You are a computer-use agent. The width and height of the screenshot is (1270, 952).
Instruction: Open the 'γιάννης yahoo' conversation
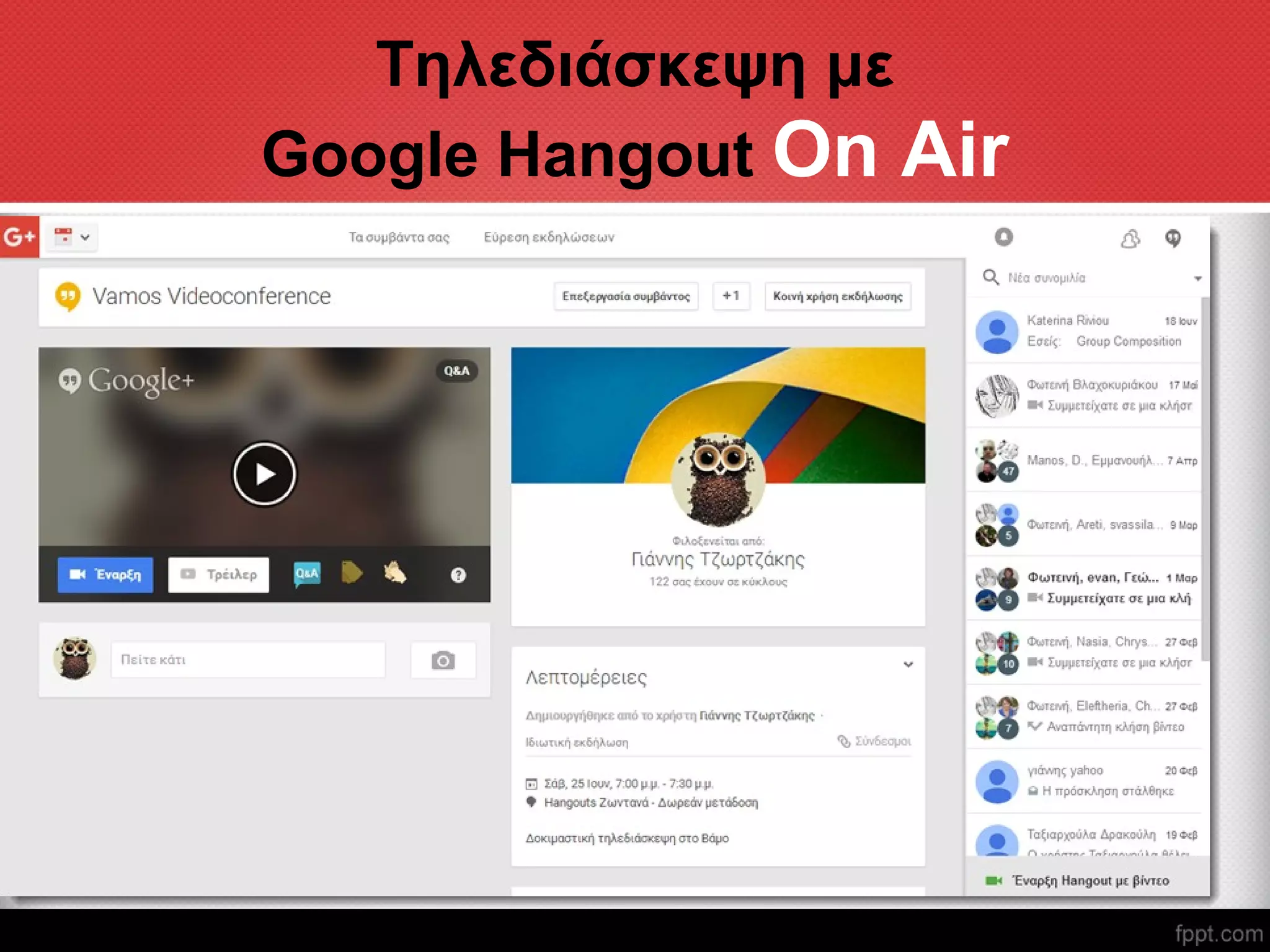click(x=1084, y=782)
